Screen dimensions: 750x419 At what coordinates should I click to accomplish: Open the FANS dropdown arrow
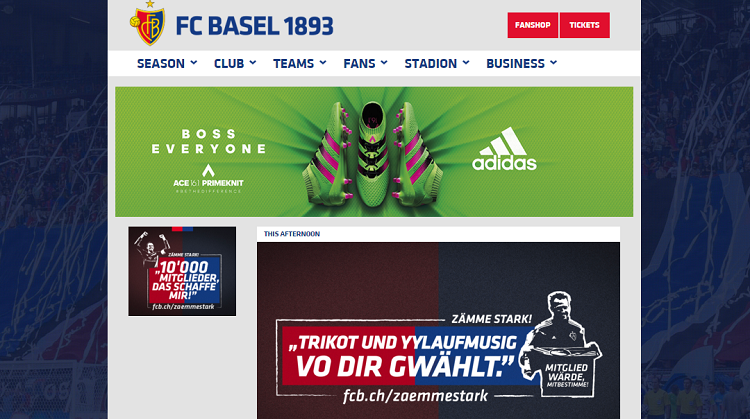pos(384,63)
